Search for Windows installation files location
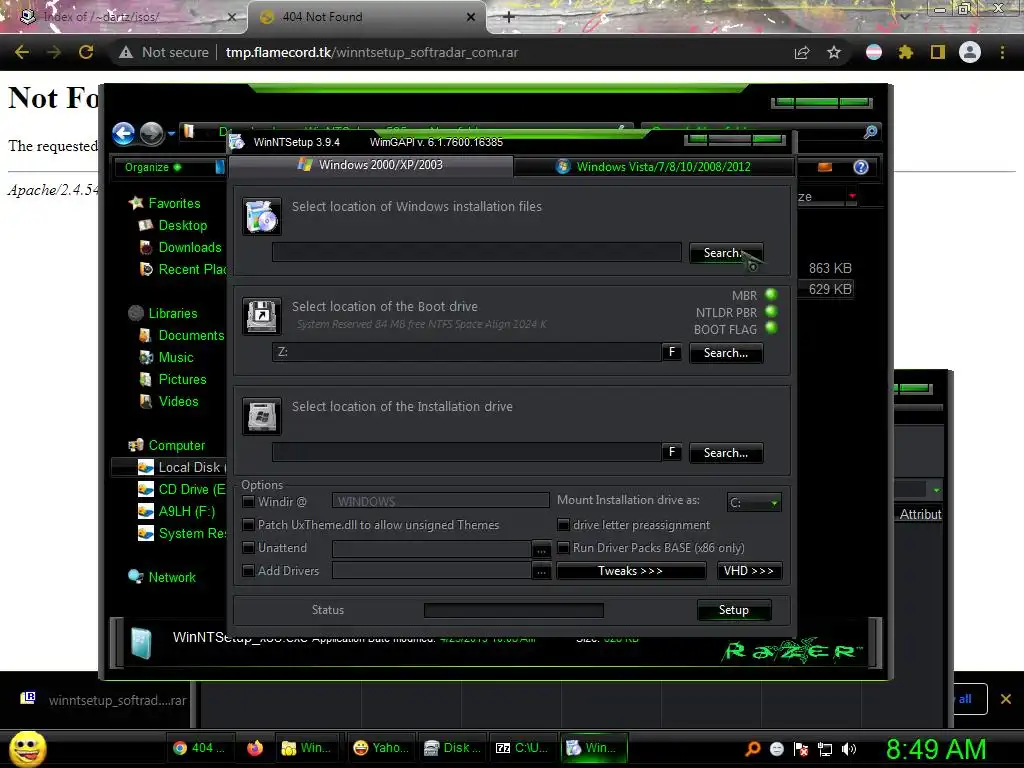The image size is (1024, 768). click(x=726, y=253)
